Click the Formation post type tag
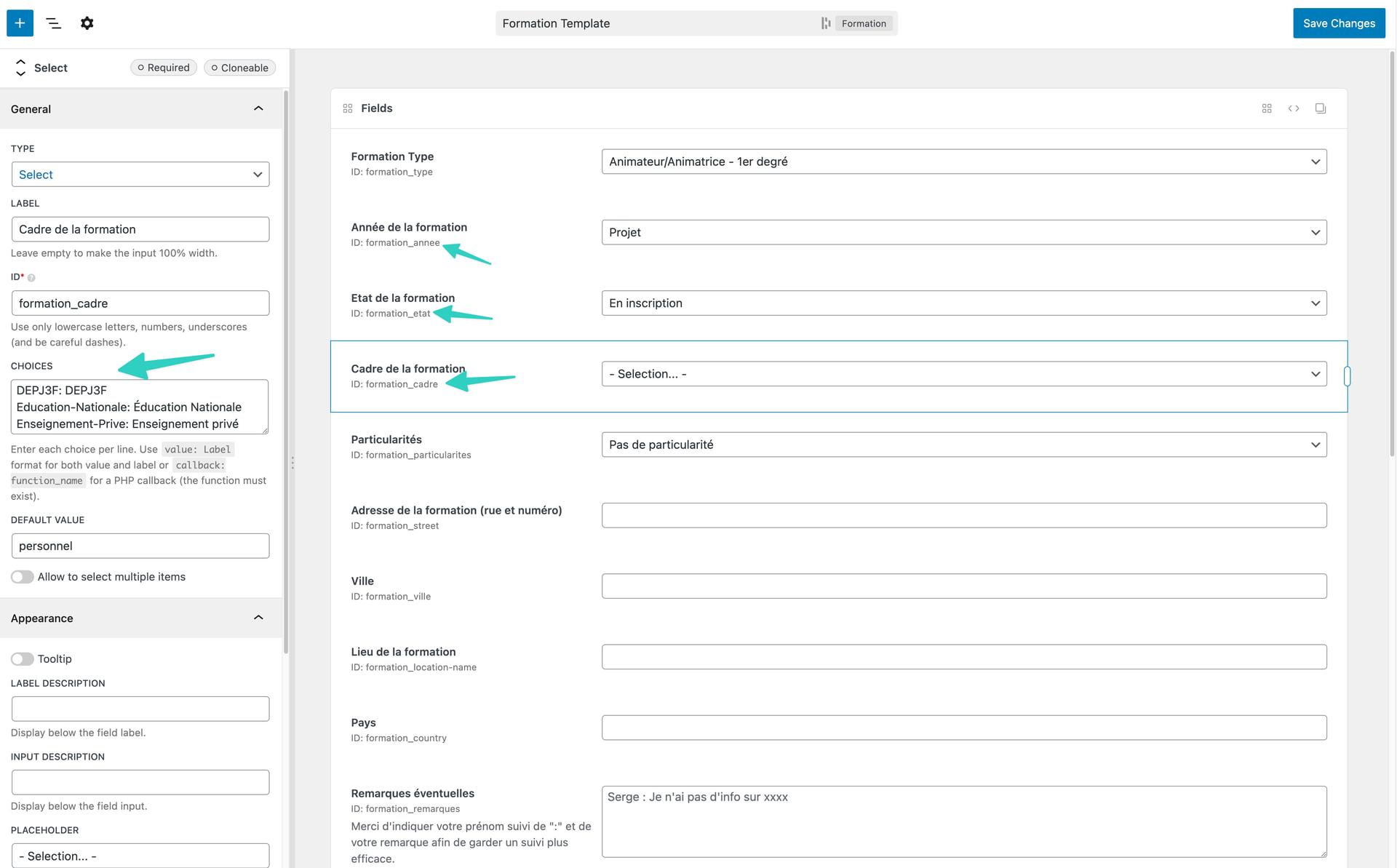 863,23
